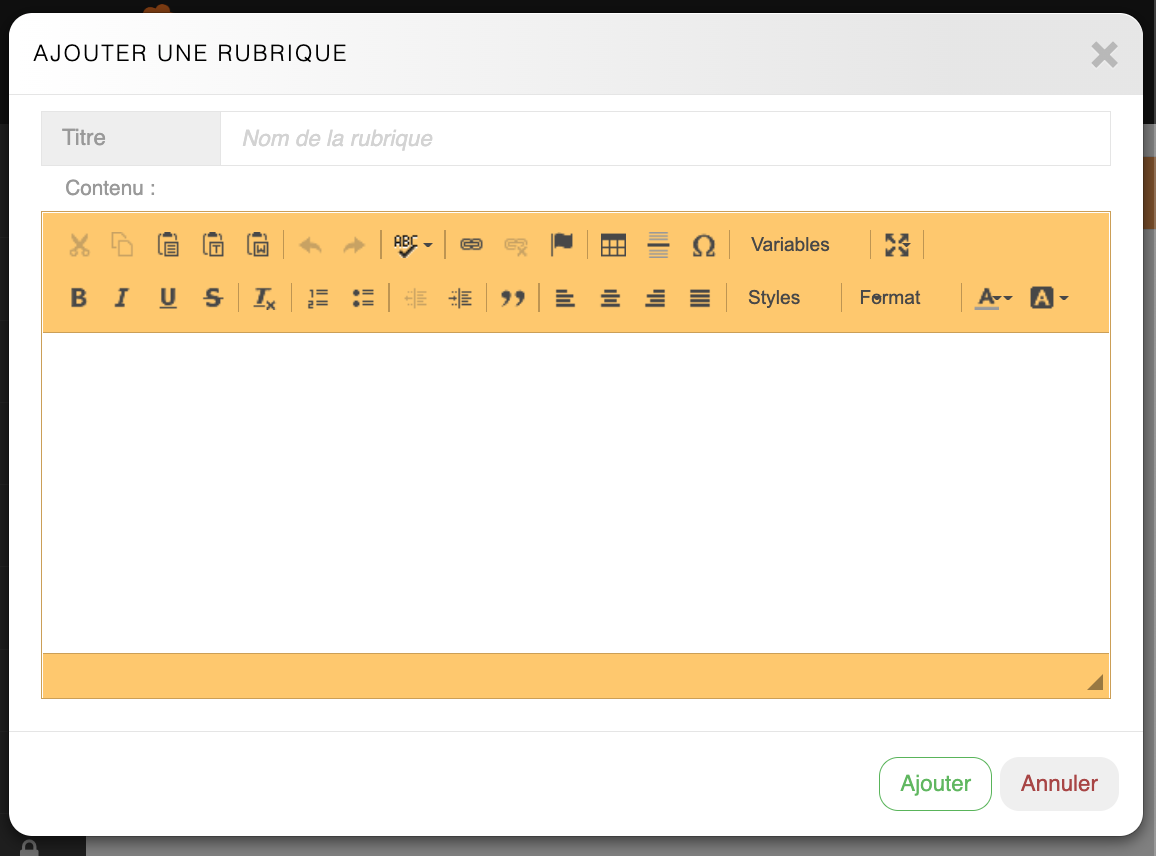This screenshot has height=856, width=1156.
Task: Open the text color picker
Action: (994, 298)
